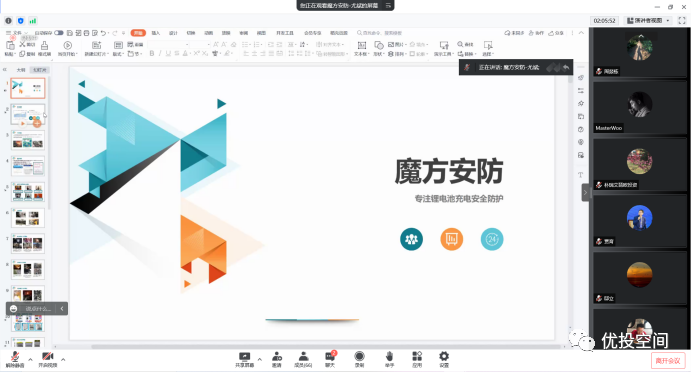Click the Undo arrow icon
This screenshot has width=692, height=372.
click(x=103, y=33)
